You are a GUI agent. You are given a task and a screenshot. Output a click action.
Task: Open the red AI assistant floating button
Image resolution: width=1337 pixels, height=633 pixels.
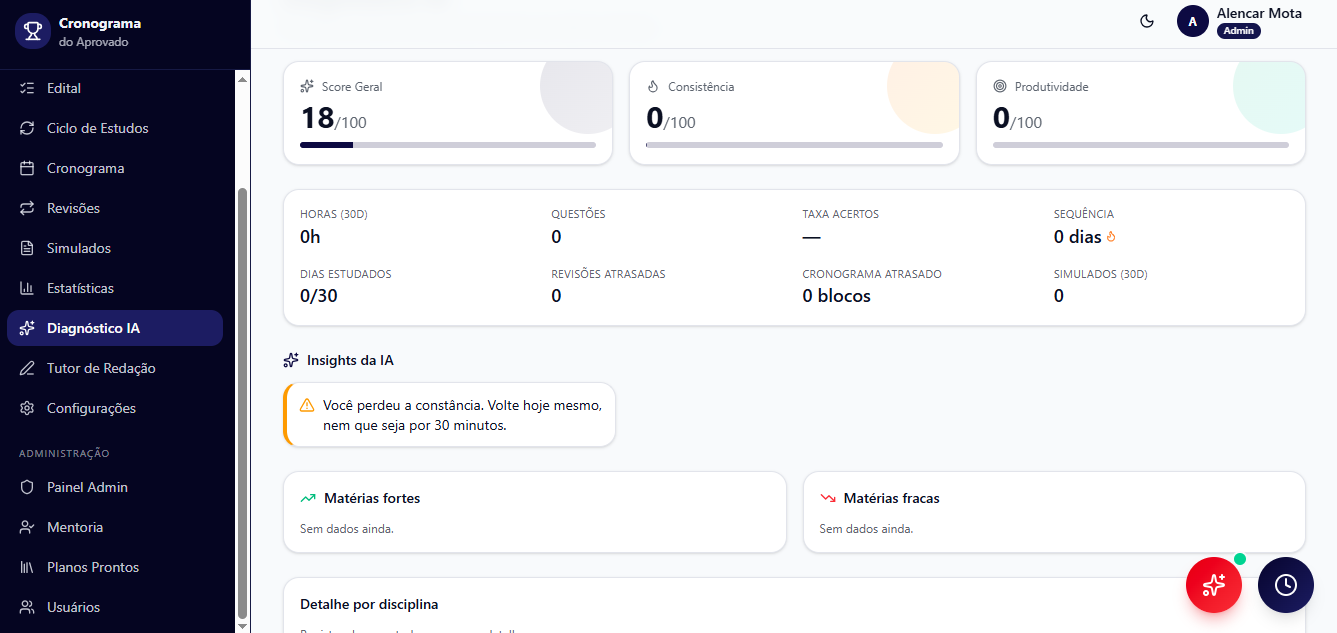coord(1213,584)
